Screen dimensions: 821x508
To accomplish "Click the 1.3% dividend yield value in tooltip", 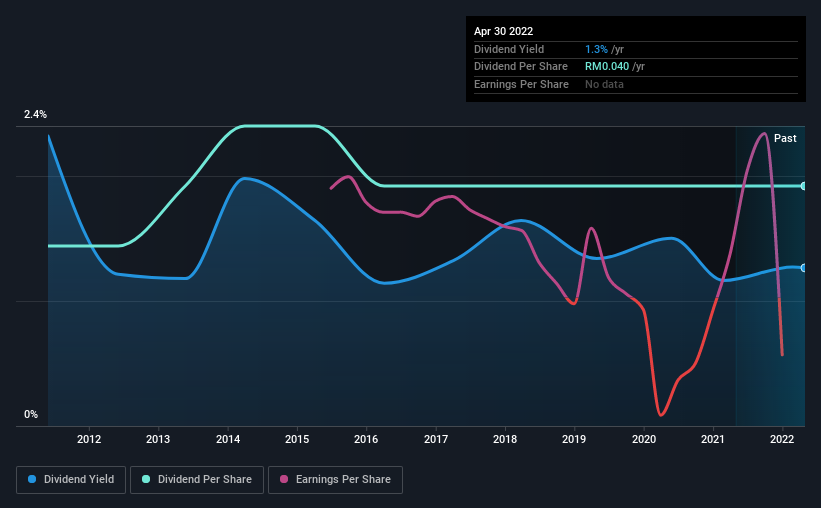I will (x=596, y=49).
